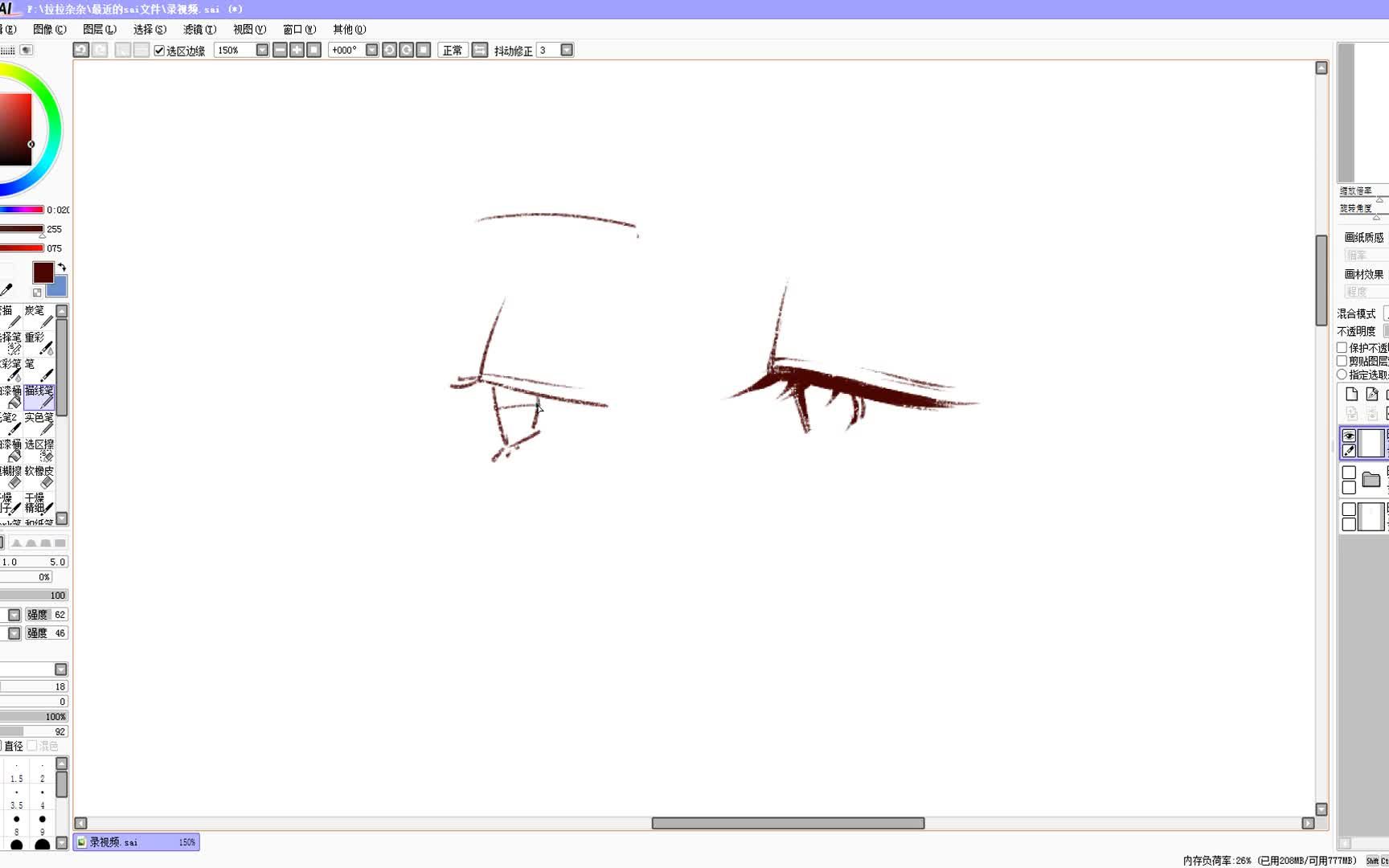Hide the active layer via eye icon

click(x=1349, y=436)
